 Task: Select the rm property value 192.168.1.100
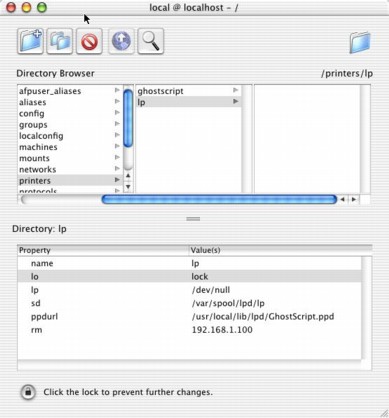222,330
